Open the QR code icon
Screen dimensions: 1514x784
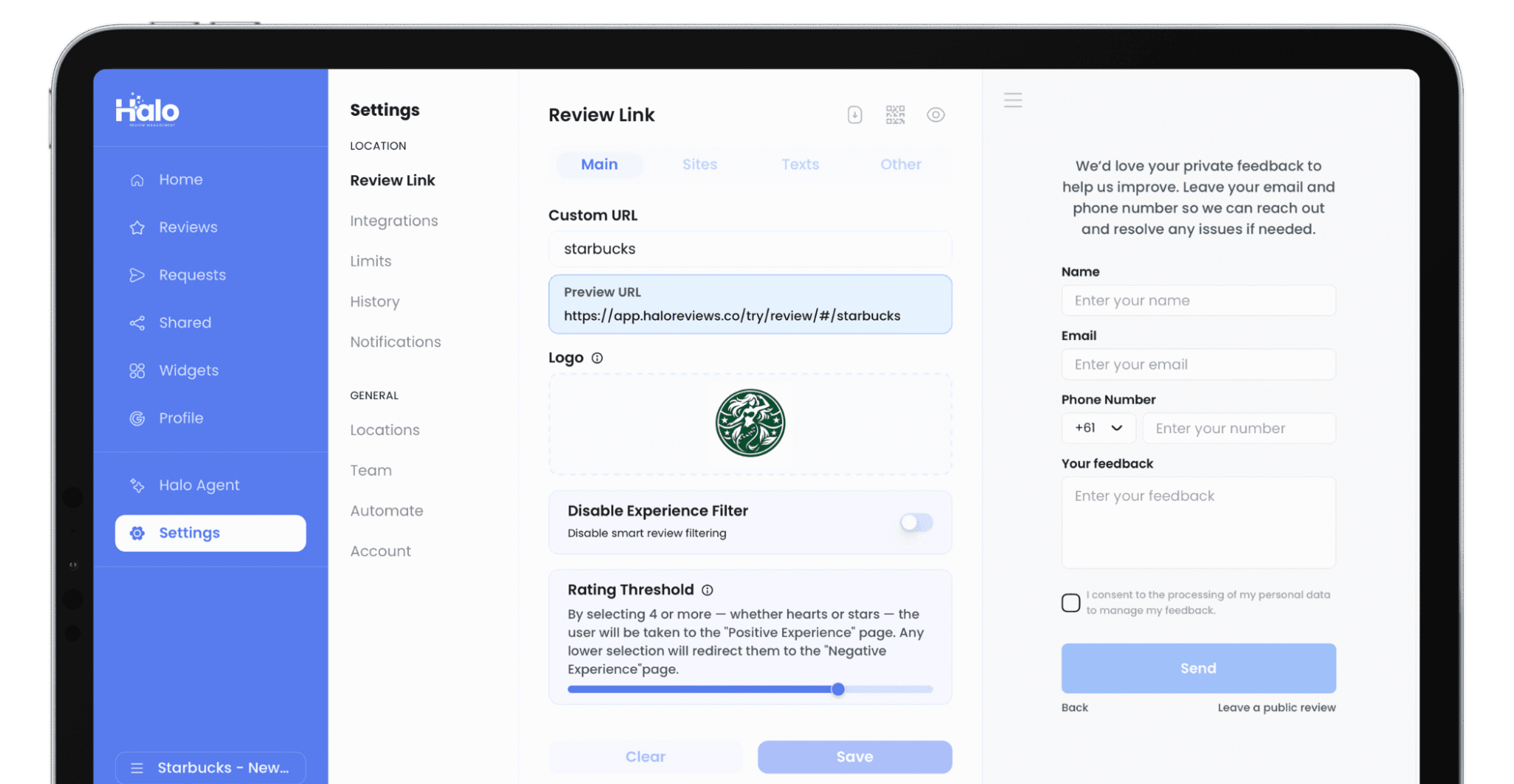(x=895, y=115)
